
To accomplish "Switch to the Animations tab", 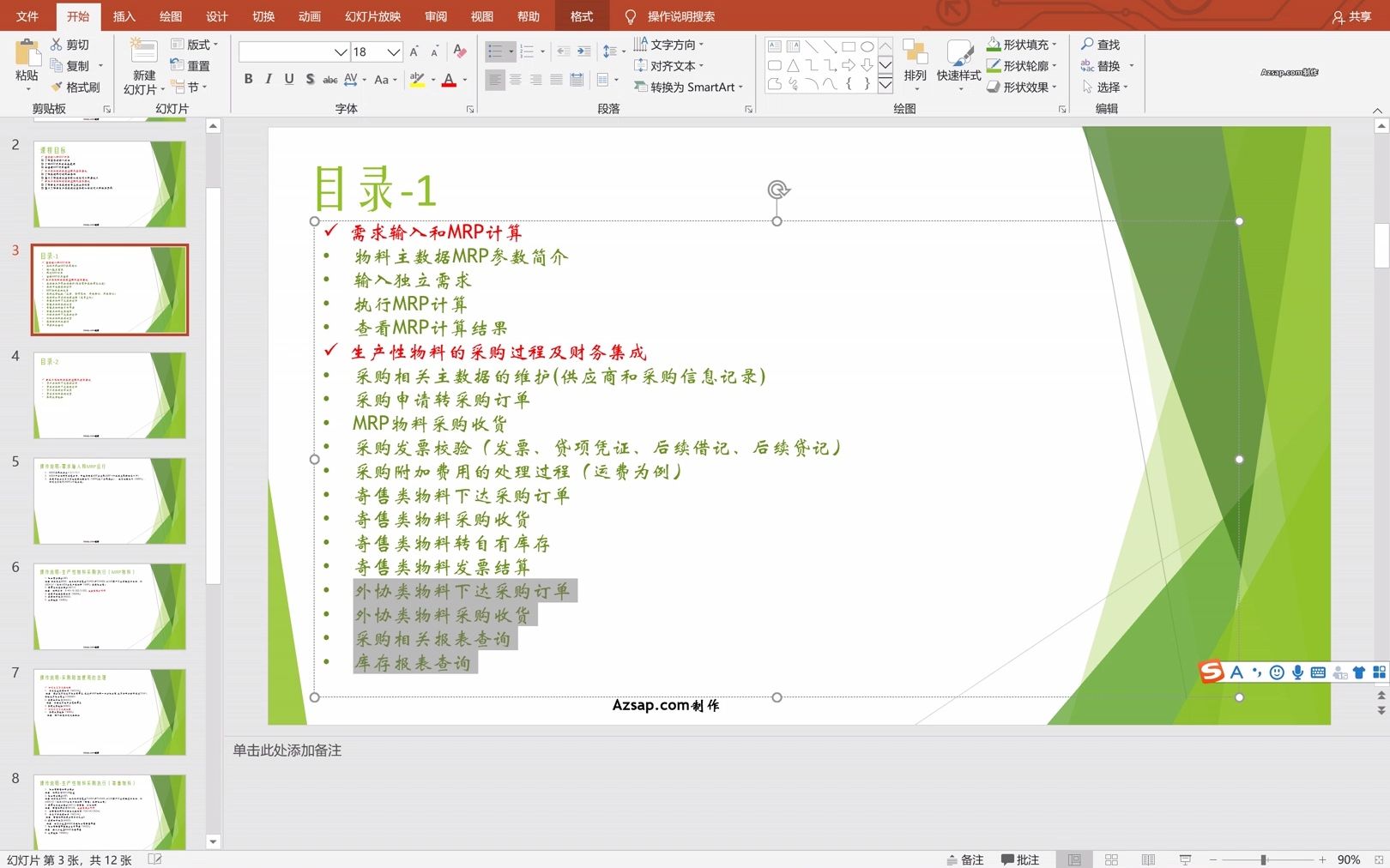I will click(310, 16).
